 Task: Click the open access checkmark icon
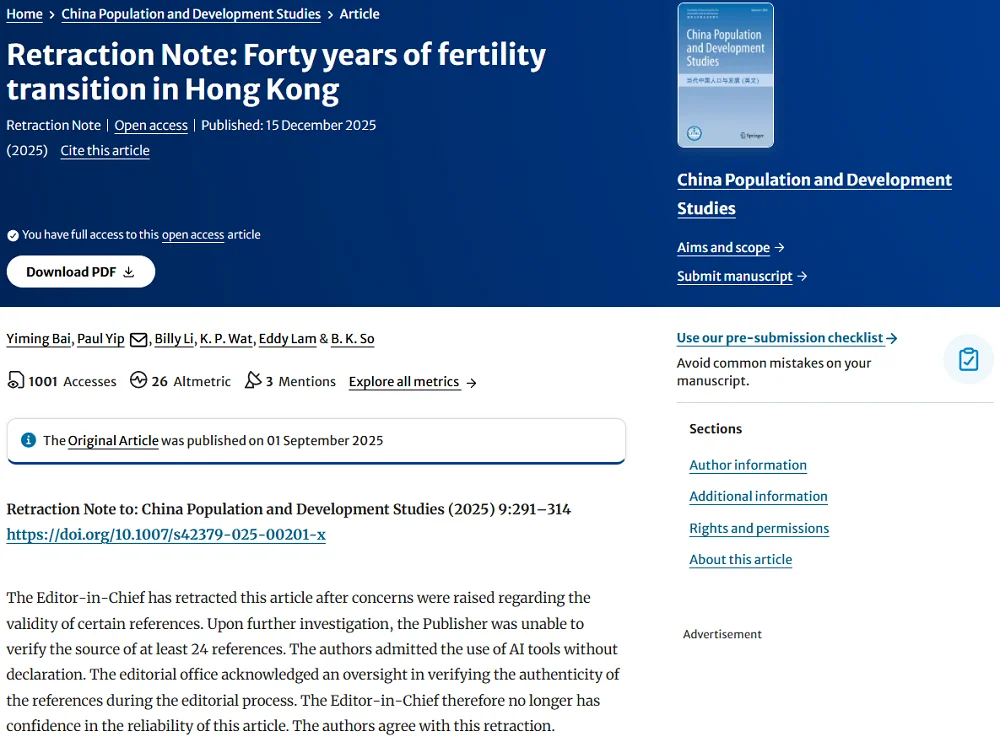coord(13,235)
